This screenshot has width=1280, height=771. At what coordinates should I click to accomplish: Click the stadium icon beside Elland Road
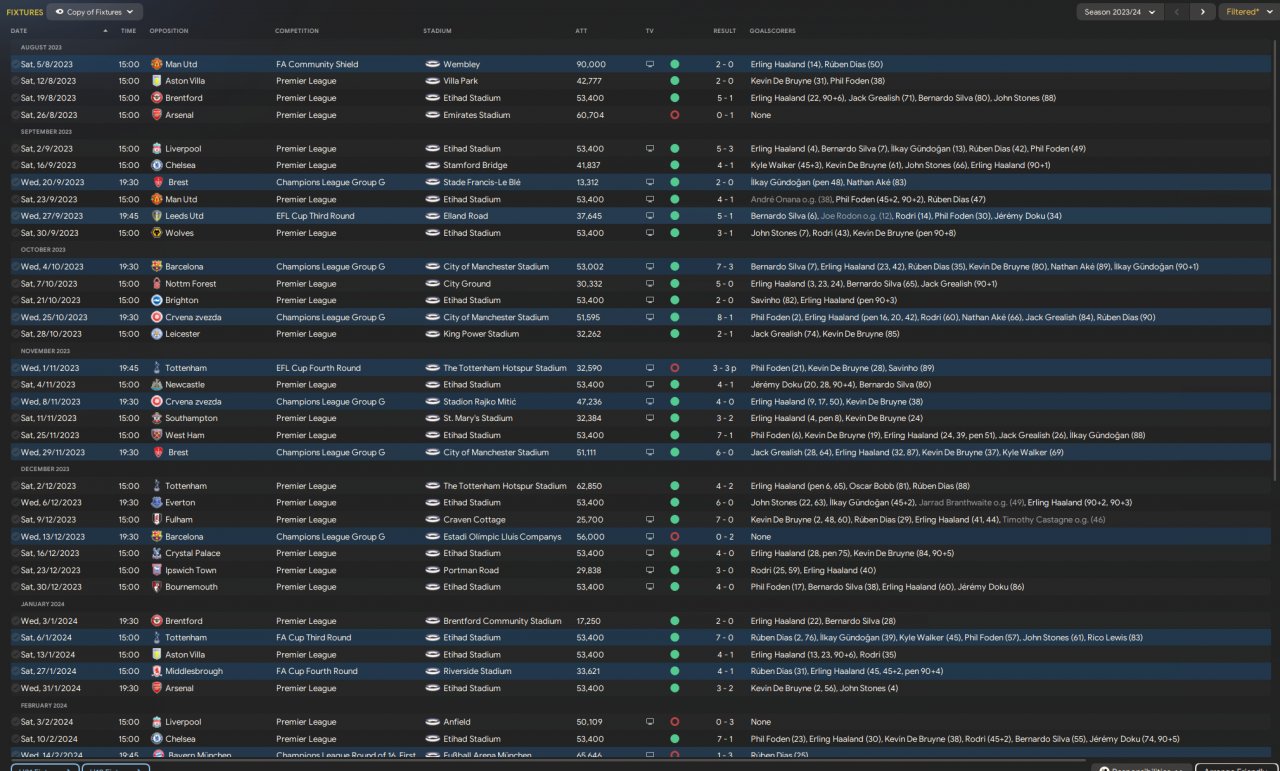click(x=432, y=216)
